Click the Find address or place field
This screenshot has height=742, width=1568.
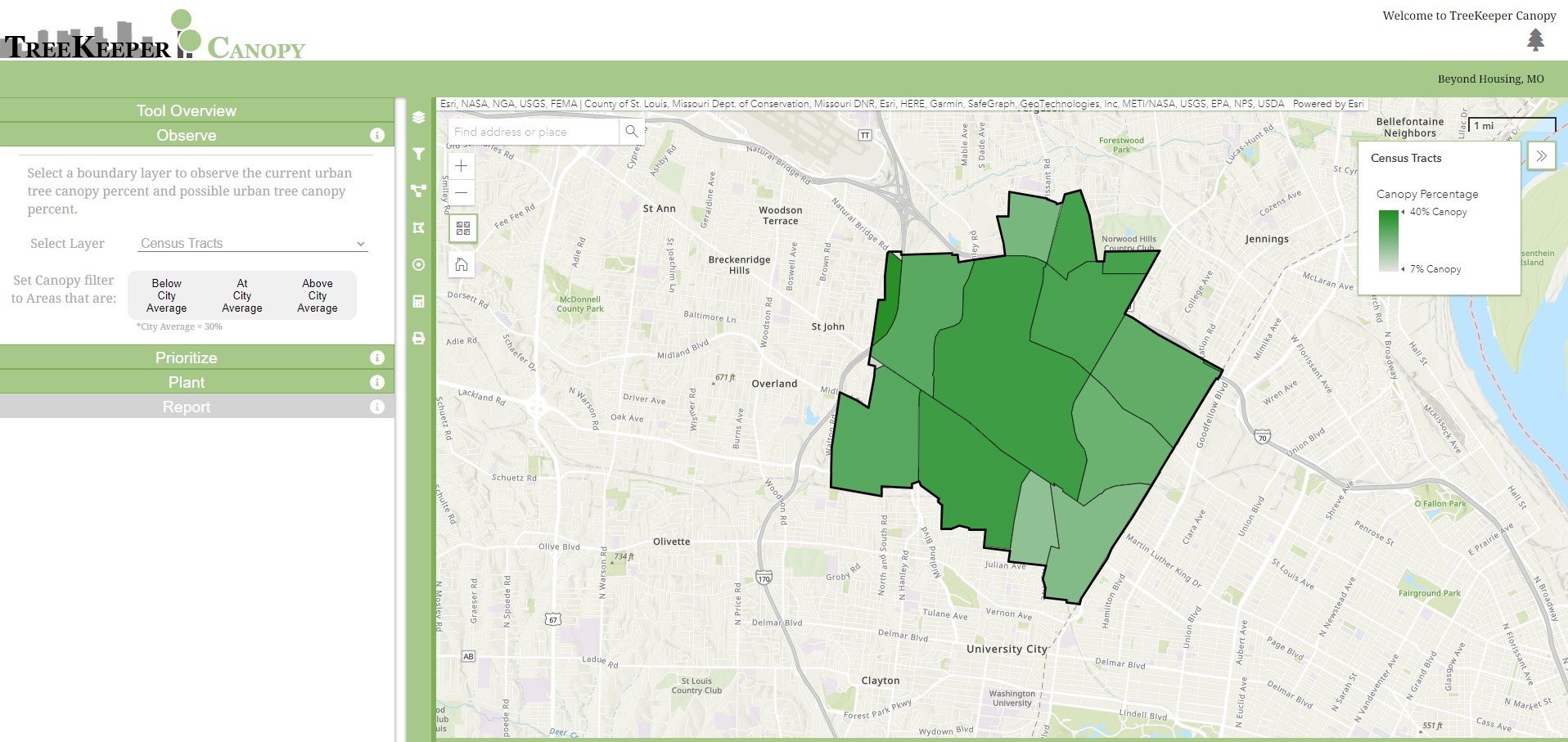coord(532,132)
